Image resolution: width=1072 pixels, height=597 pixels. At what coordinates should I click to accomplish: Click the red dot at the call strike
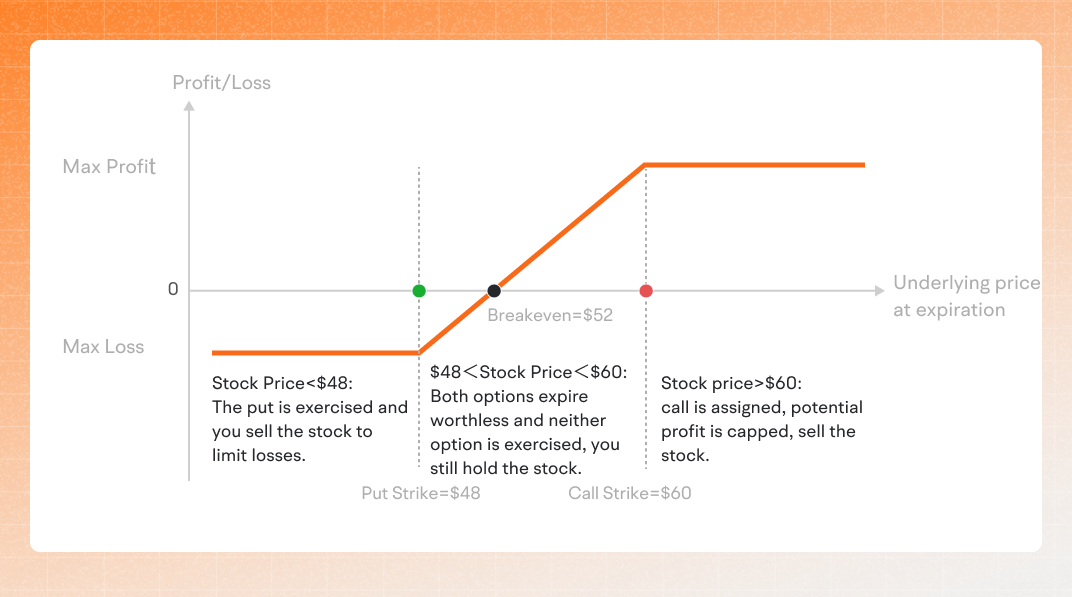pos(646,291)
